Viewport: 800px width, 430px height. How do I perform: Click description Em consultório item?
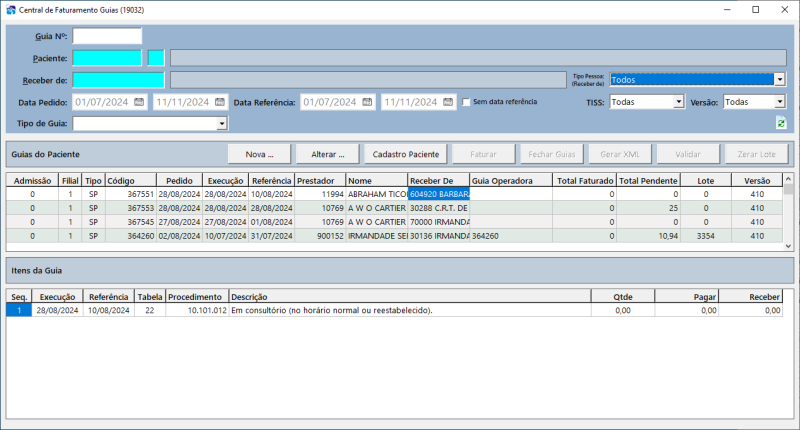pos(410,310)
